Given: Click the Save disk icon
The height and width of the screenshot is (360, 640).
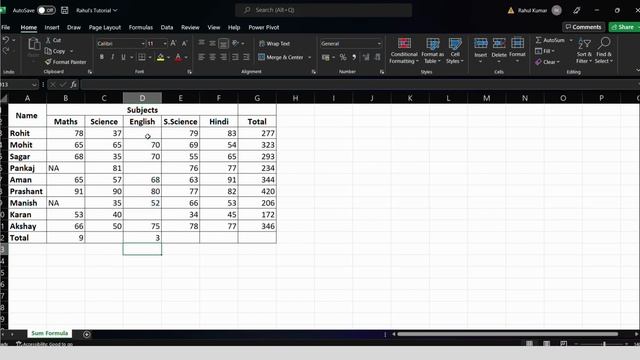Looking at the screenshot, I should click(x=64, y=10).
